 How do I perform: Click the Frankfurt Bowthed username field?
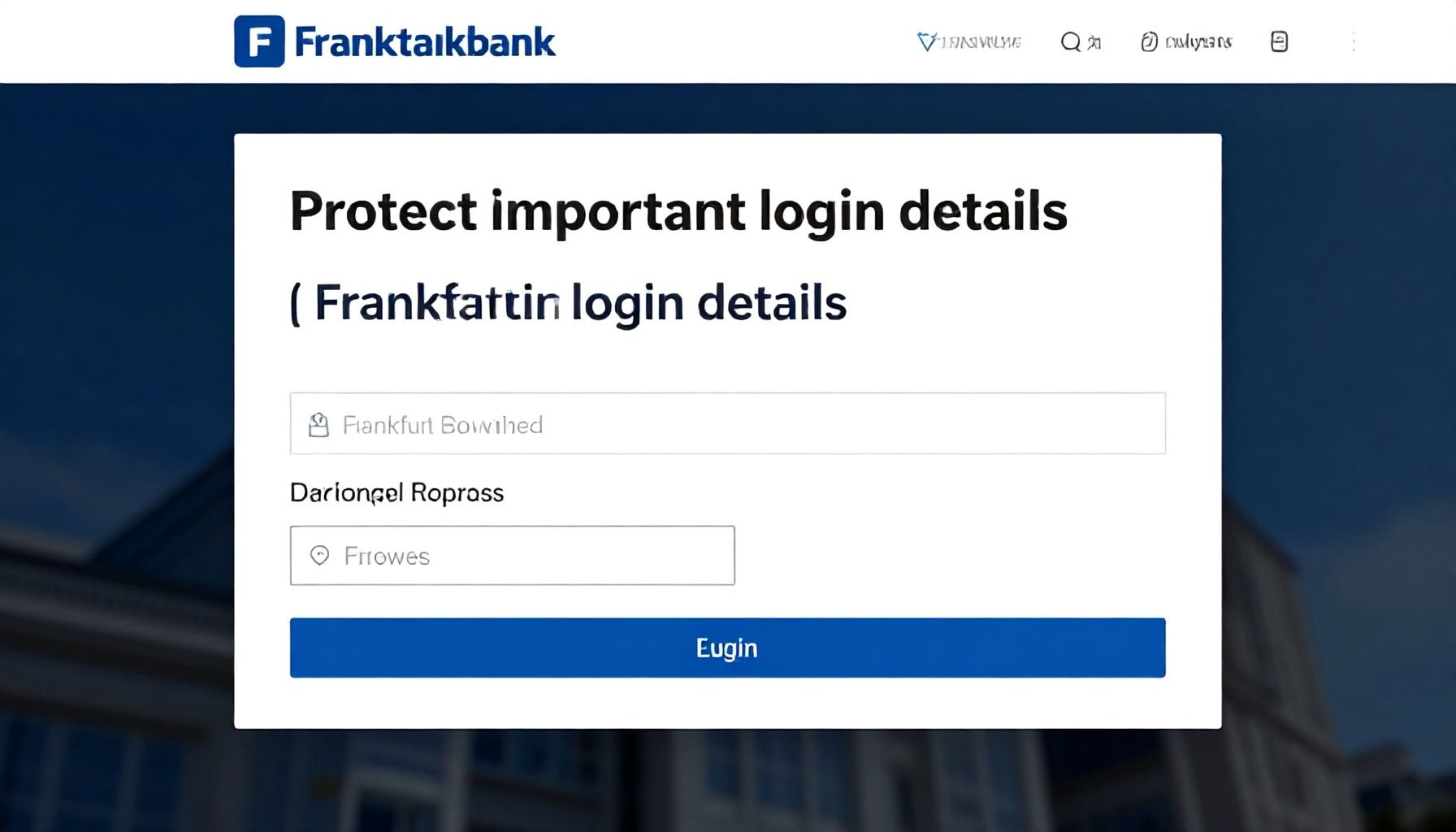(727, 422)
